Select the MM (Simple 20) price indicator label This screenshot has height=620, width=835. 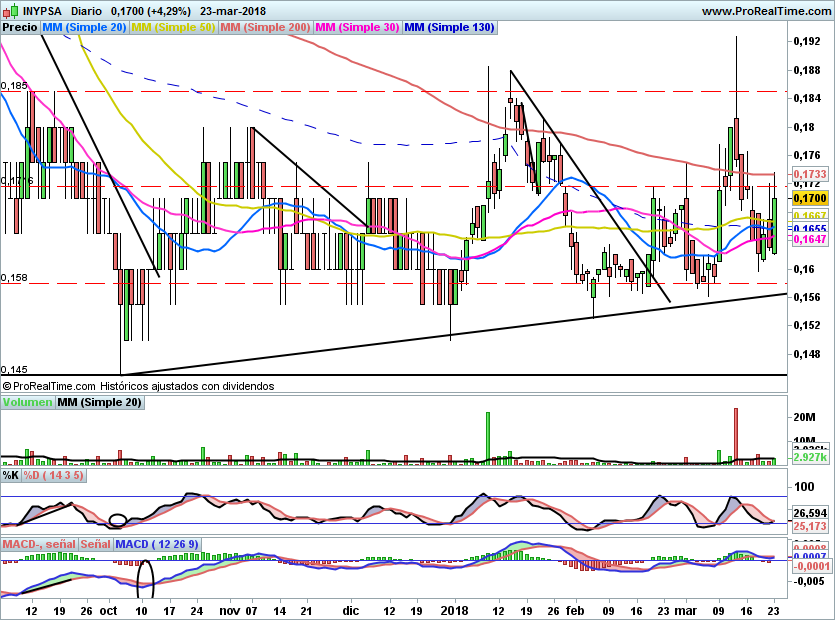pyautogui.click(x=84, y=27)
